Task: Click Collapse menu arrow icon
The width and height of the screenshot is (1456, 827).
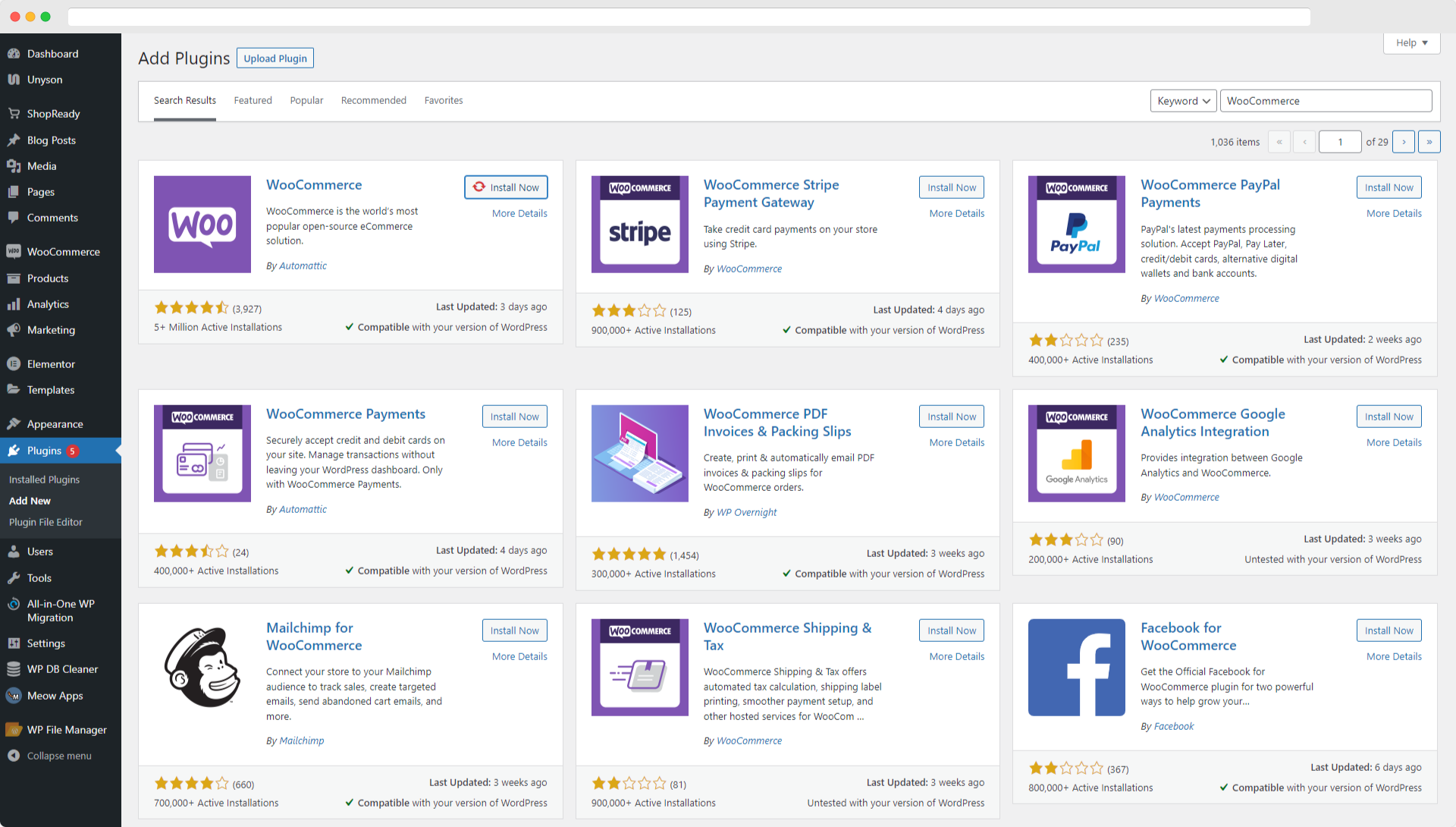Action: [x=14, y=756]
